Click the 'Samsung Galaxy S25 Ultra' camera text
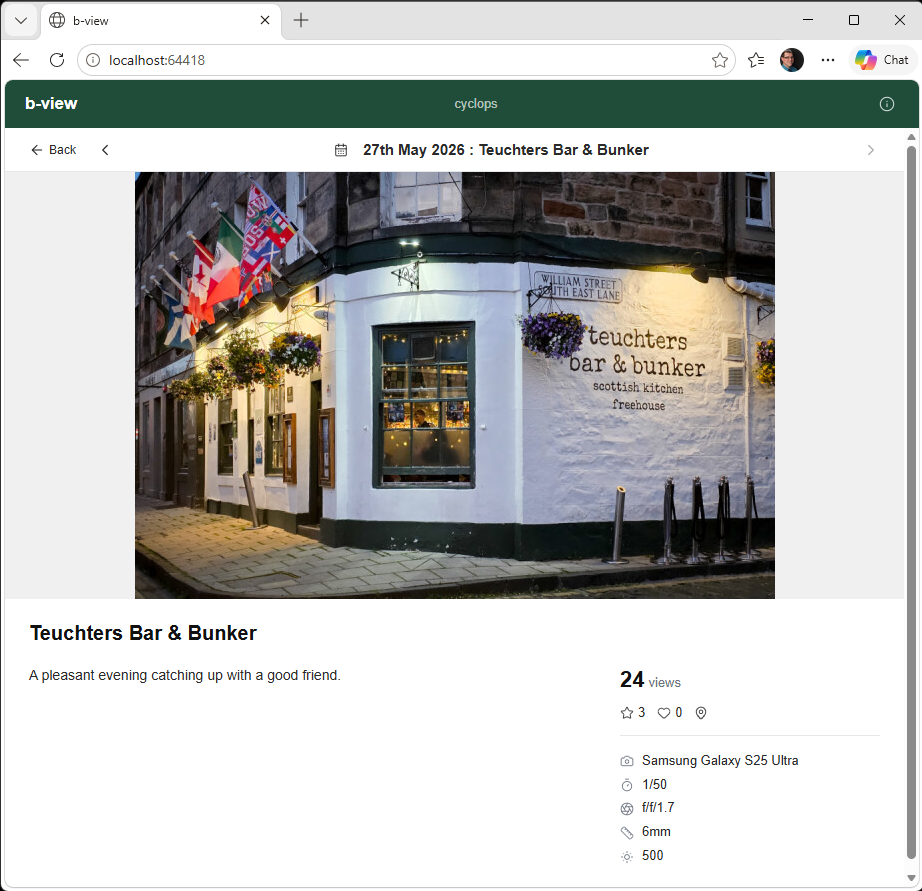Image resolution: width=922 pixels, height=891 pixels. [x=720, y=761]
